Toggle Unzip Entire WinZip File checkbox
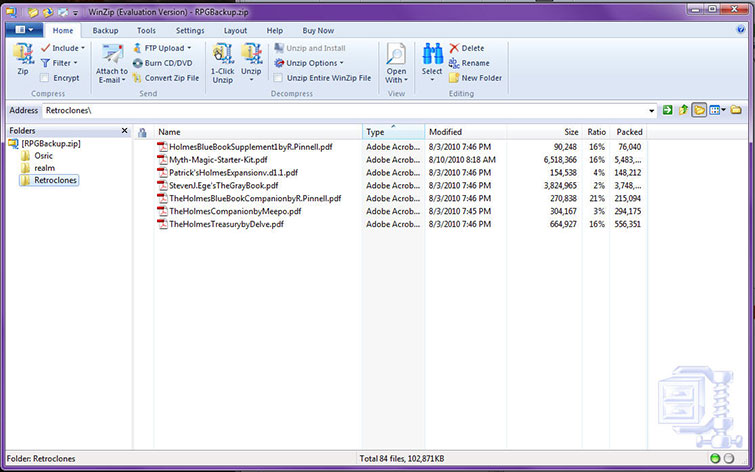 (278, 78)
